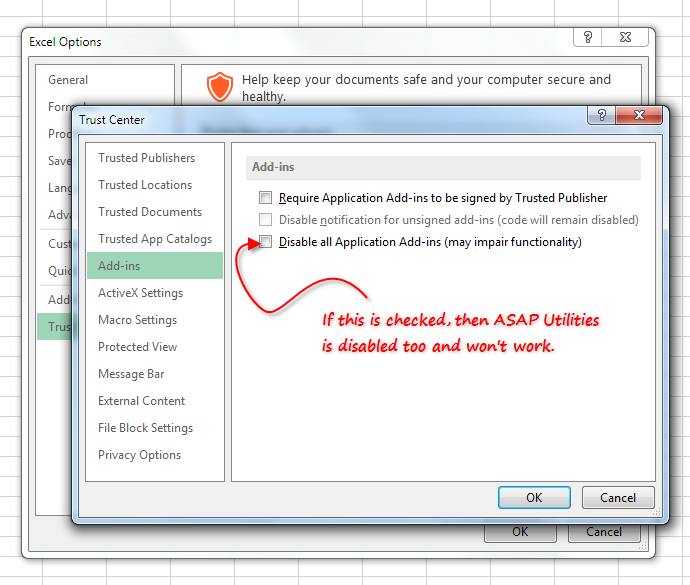Viewport: 690px width, 585px height.
Task: Toggle Disable all Application Add-ins checkbox
Action: 265,242
